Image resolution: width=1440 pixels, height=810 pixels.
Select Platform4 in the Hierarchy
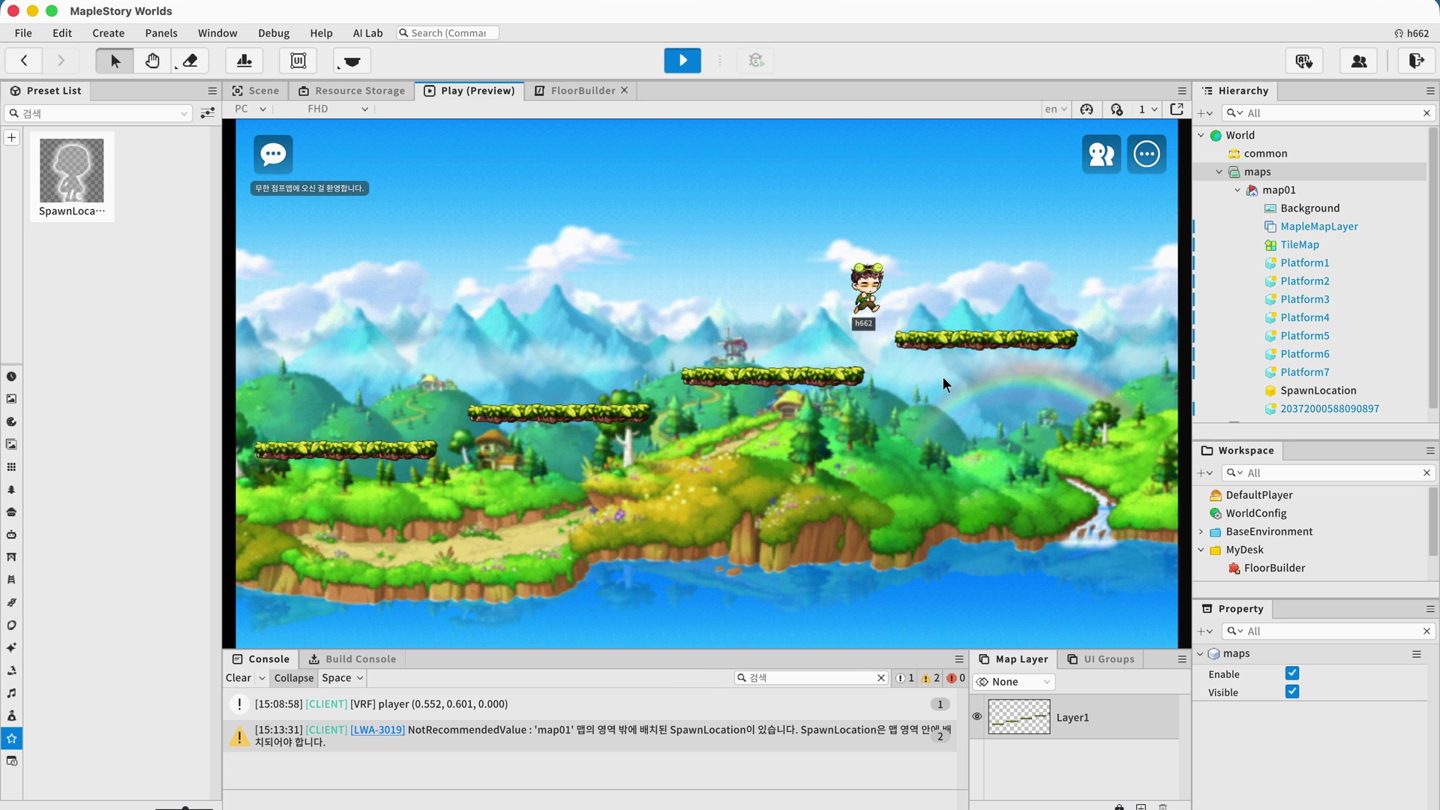[1304, 318]
